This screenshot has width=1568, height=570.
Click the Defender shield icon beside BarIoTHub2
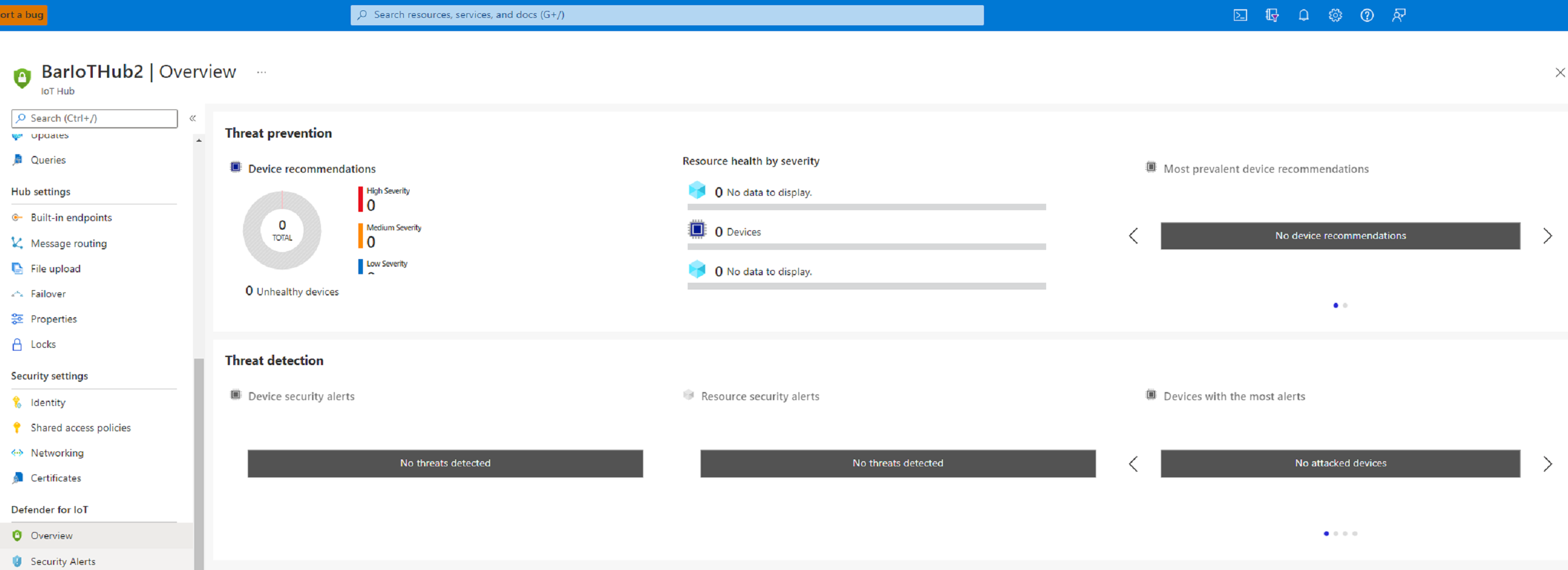22,78
